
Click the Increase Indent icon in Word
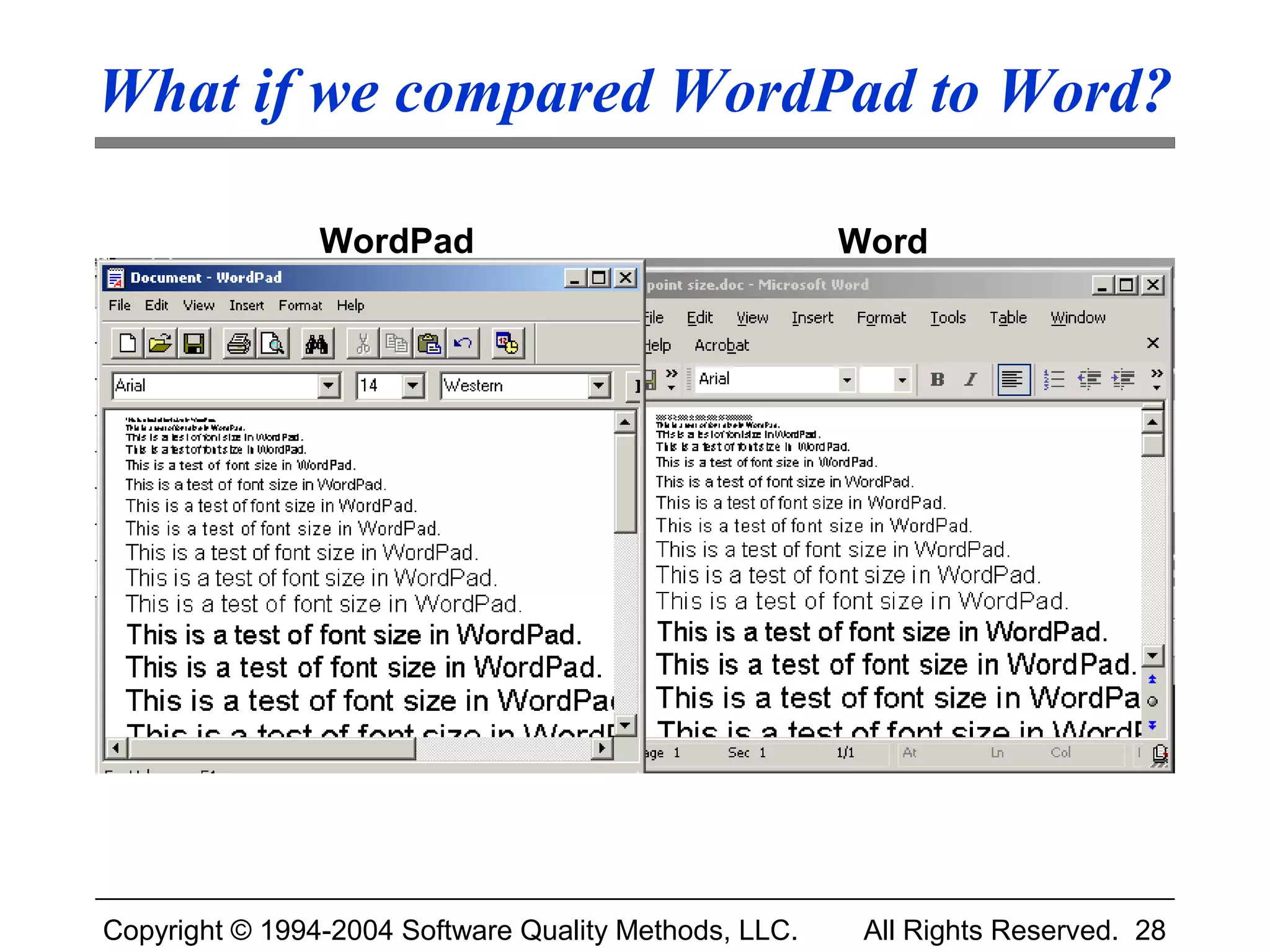point(1123,379)
